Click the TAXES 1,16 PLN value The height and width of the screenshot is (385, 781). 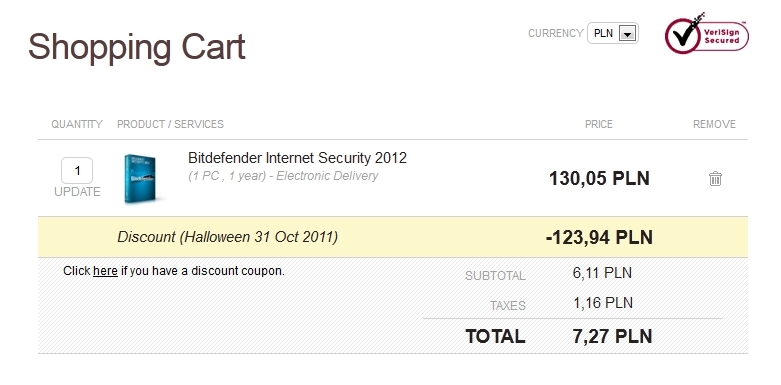coord(603,303)
